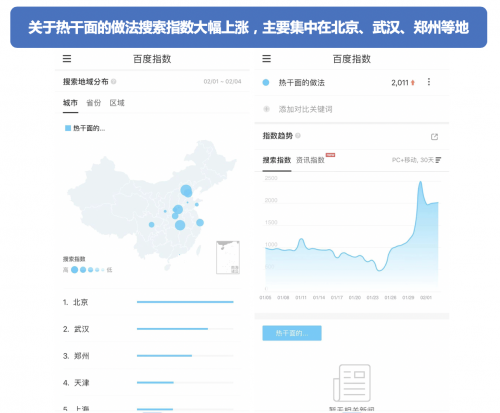Click 添加对比关键词 field
The width and height of the screenshot is (500, 413).
305,109
